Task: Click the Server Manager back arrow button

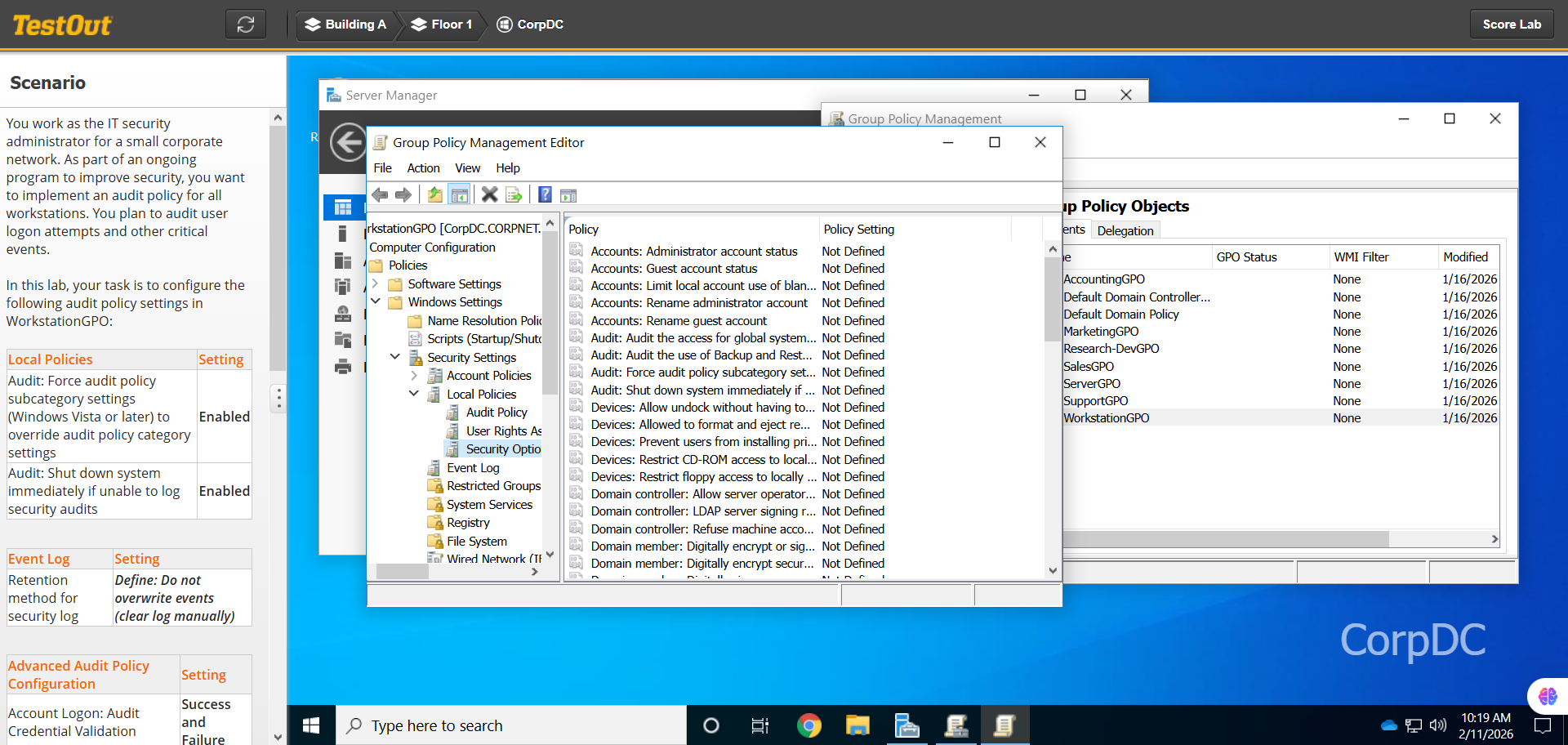Action: (x=348, y=143)
